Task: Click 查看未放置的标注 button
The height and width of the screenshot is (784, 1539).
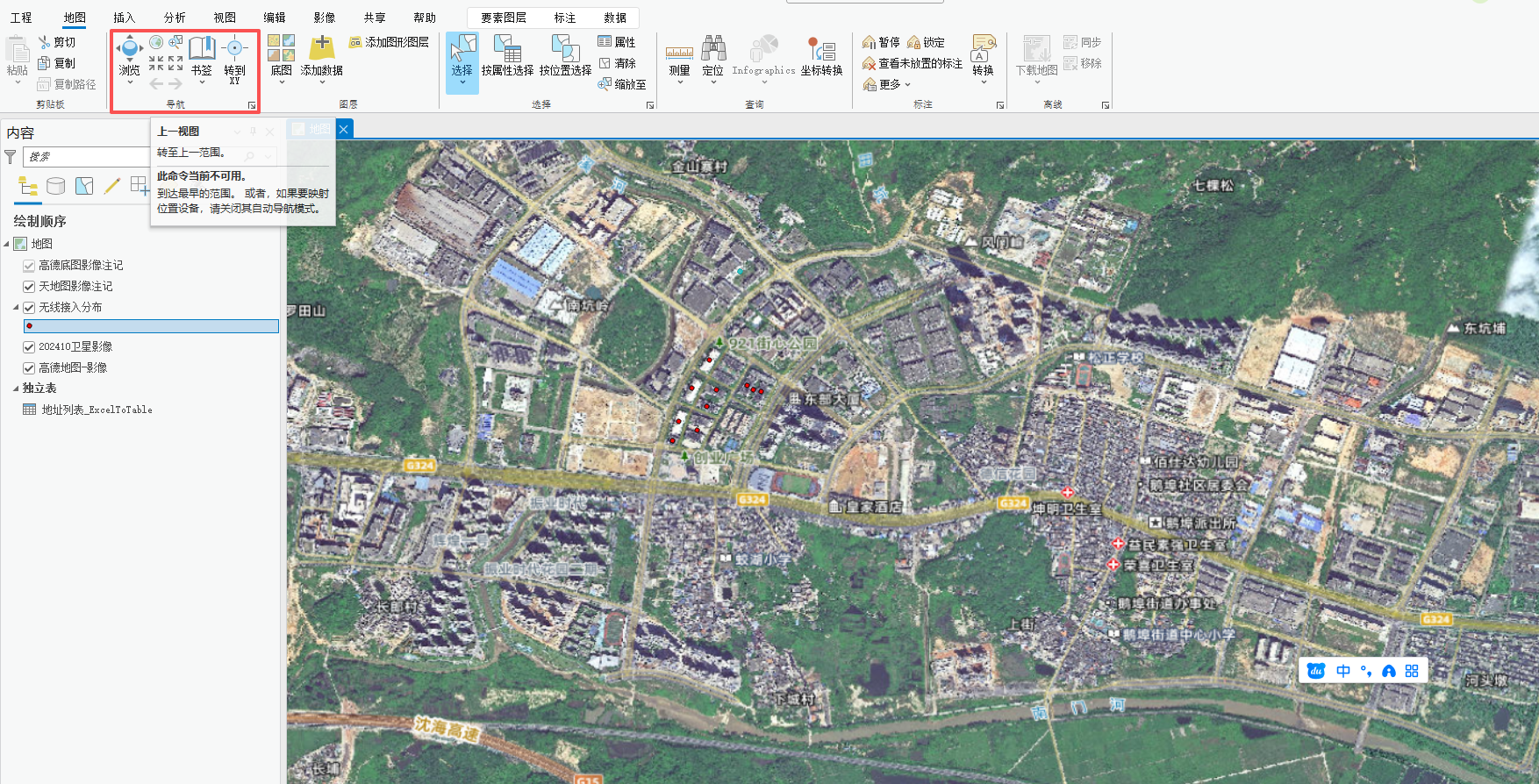Action: [x=913, y=63]
